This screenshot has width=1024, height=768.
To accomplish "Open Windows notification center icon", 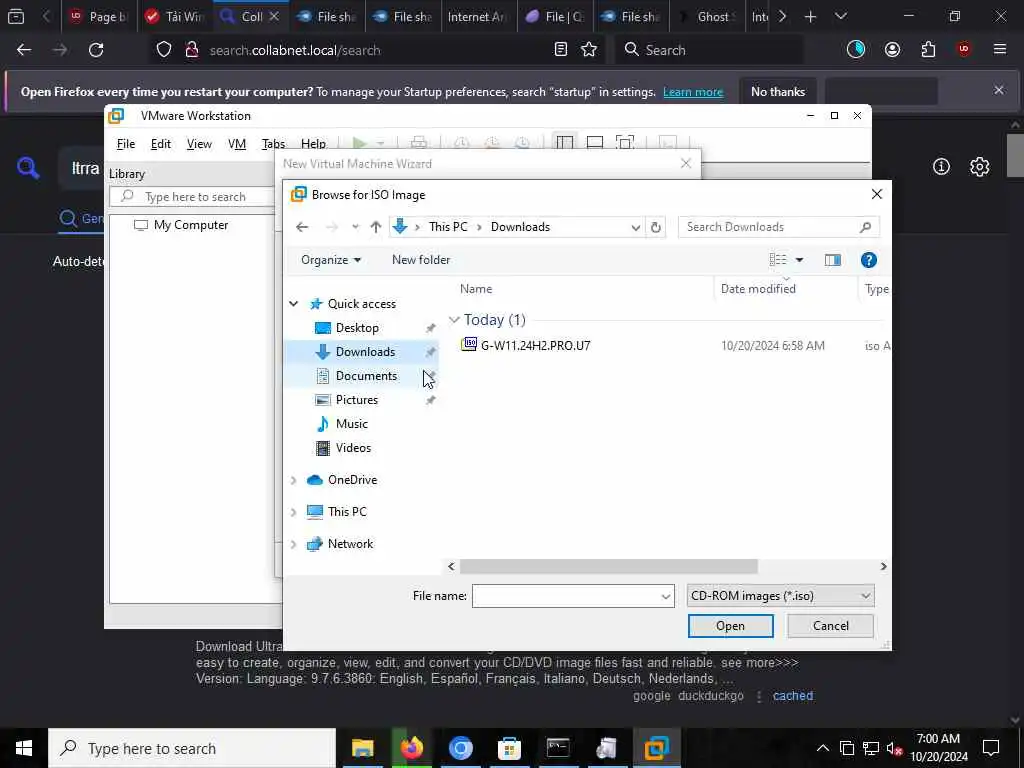I will pyautogui.click(x=991, y=748).
